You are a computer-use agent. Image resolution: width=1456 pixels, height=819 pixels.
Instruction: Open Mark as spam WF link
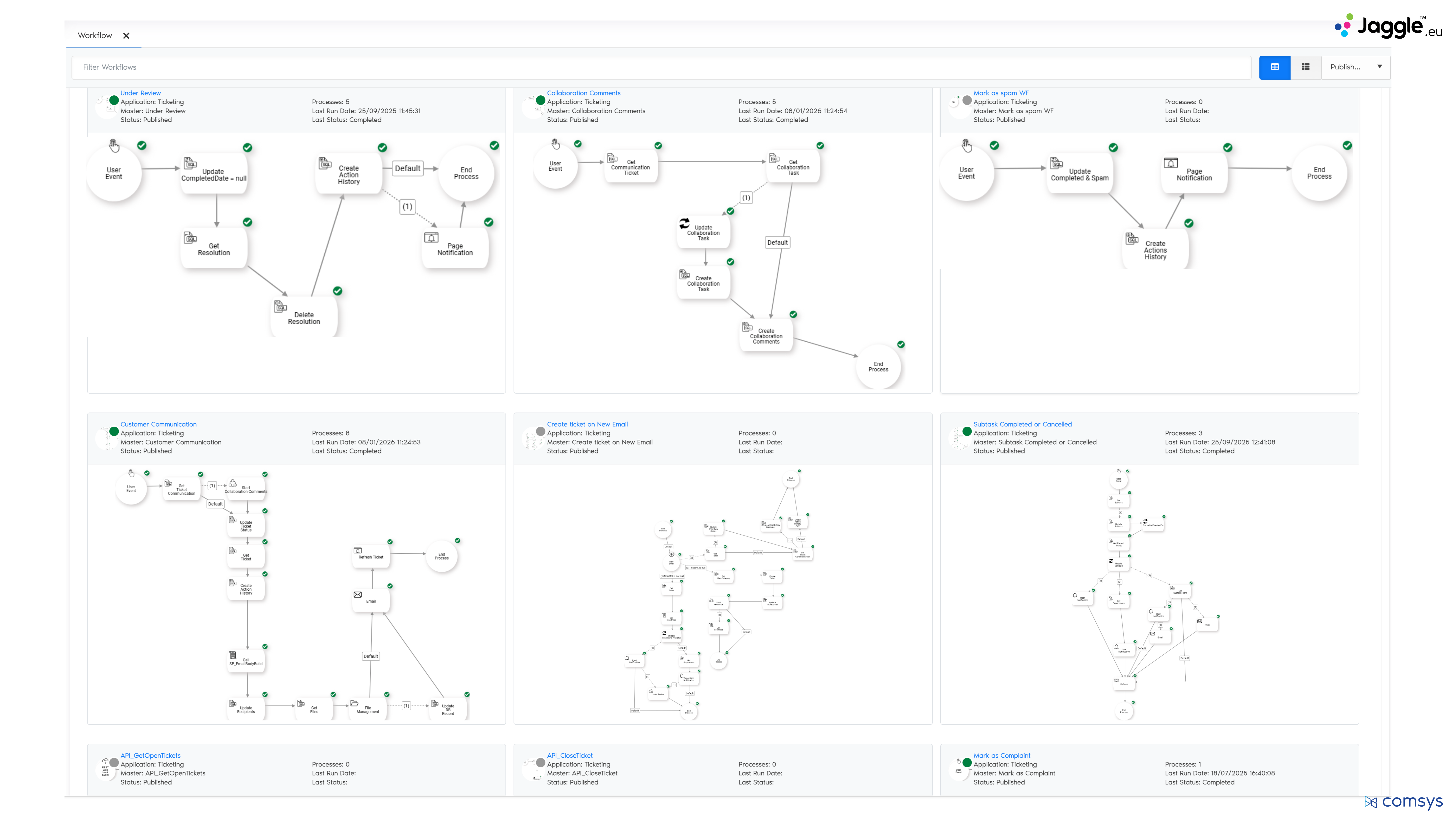pos(1001,93)
